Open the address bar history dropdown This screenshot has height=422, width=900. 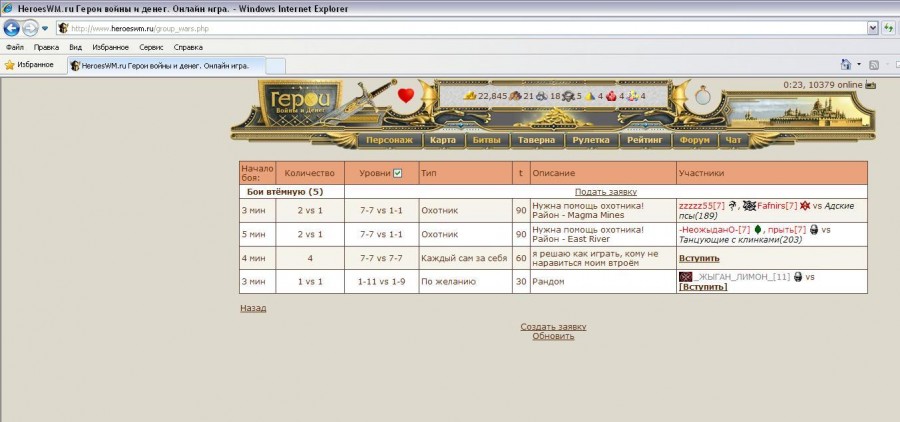[873, 28]
